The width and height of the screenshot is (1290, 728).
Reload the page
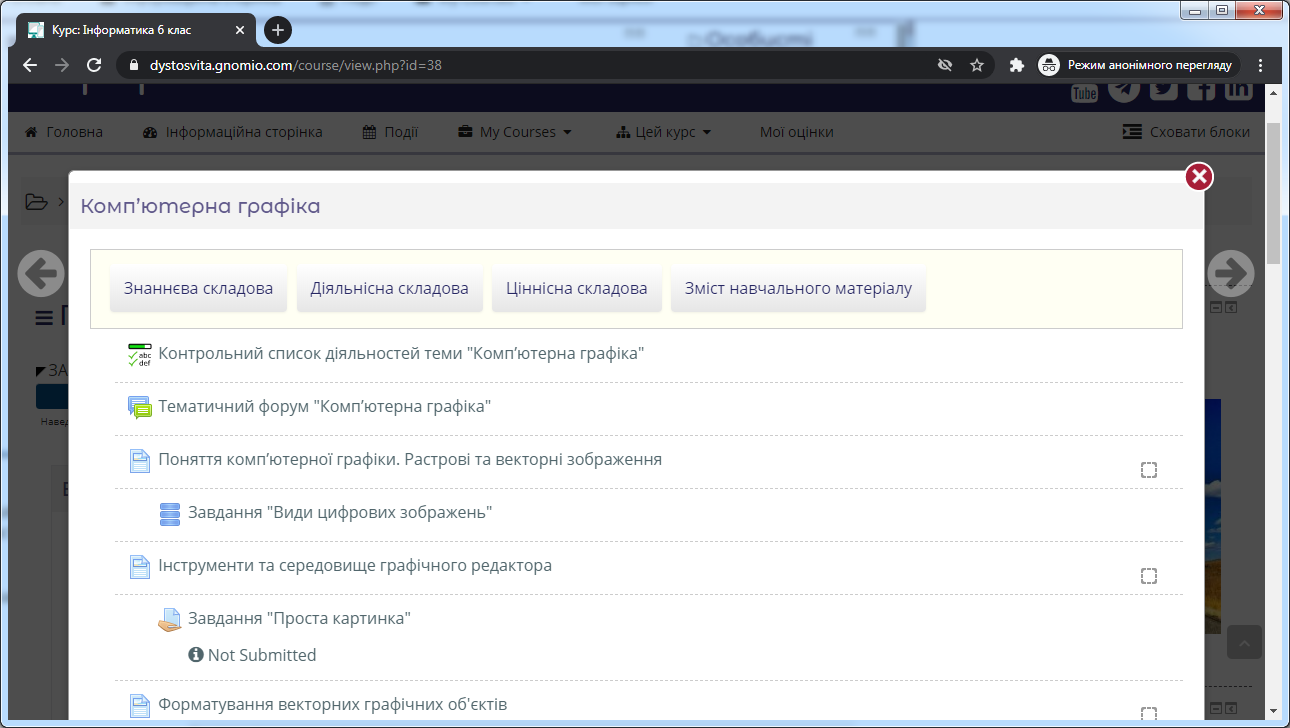(x=94, y=65)
